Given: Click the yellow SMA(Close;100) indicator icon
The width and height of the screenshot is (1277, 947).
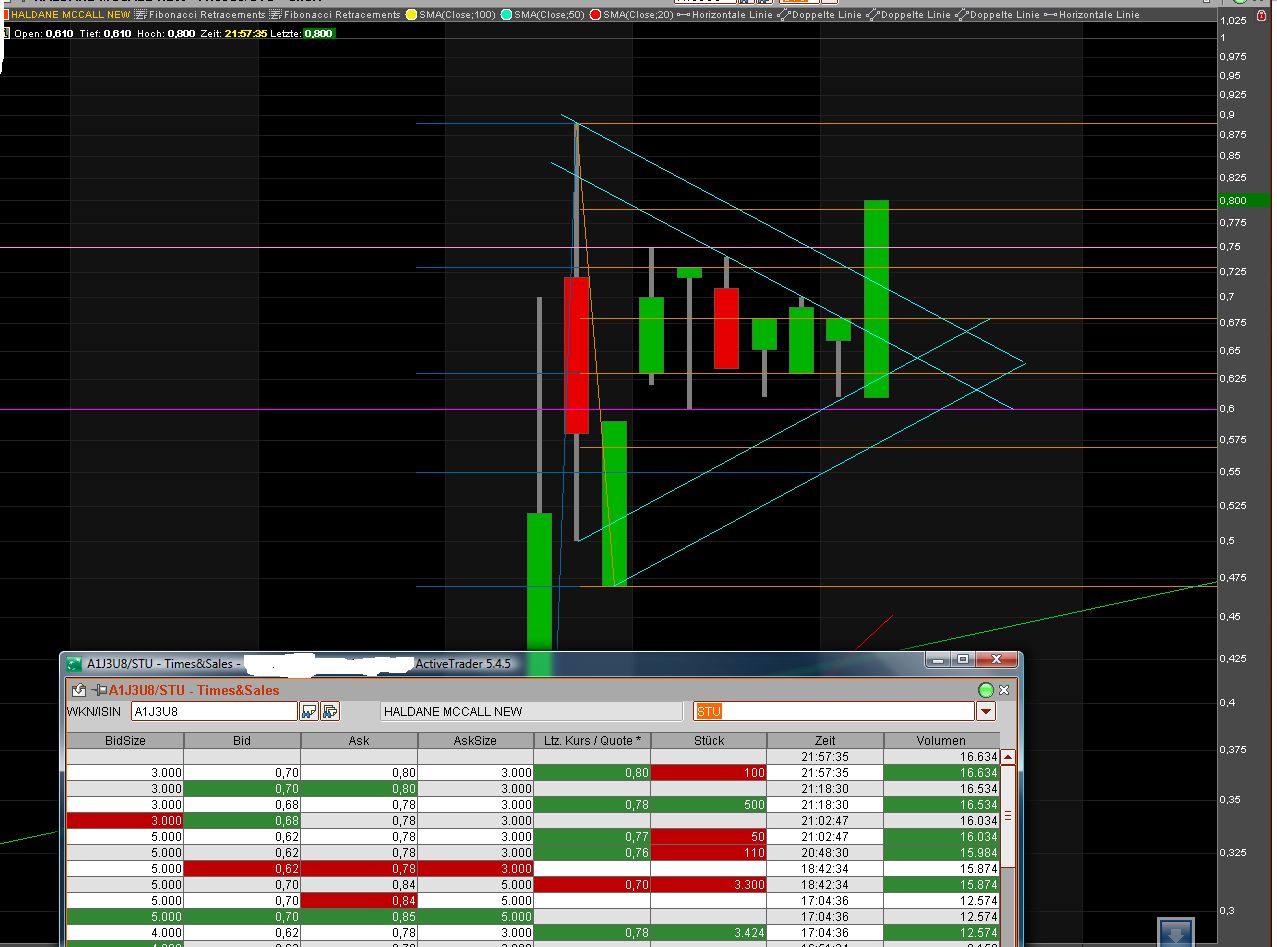Looking at the screenshot, I should (410, 15).
